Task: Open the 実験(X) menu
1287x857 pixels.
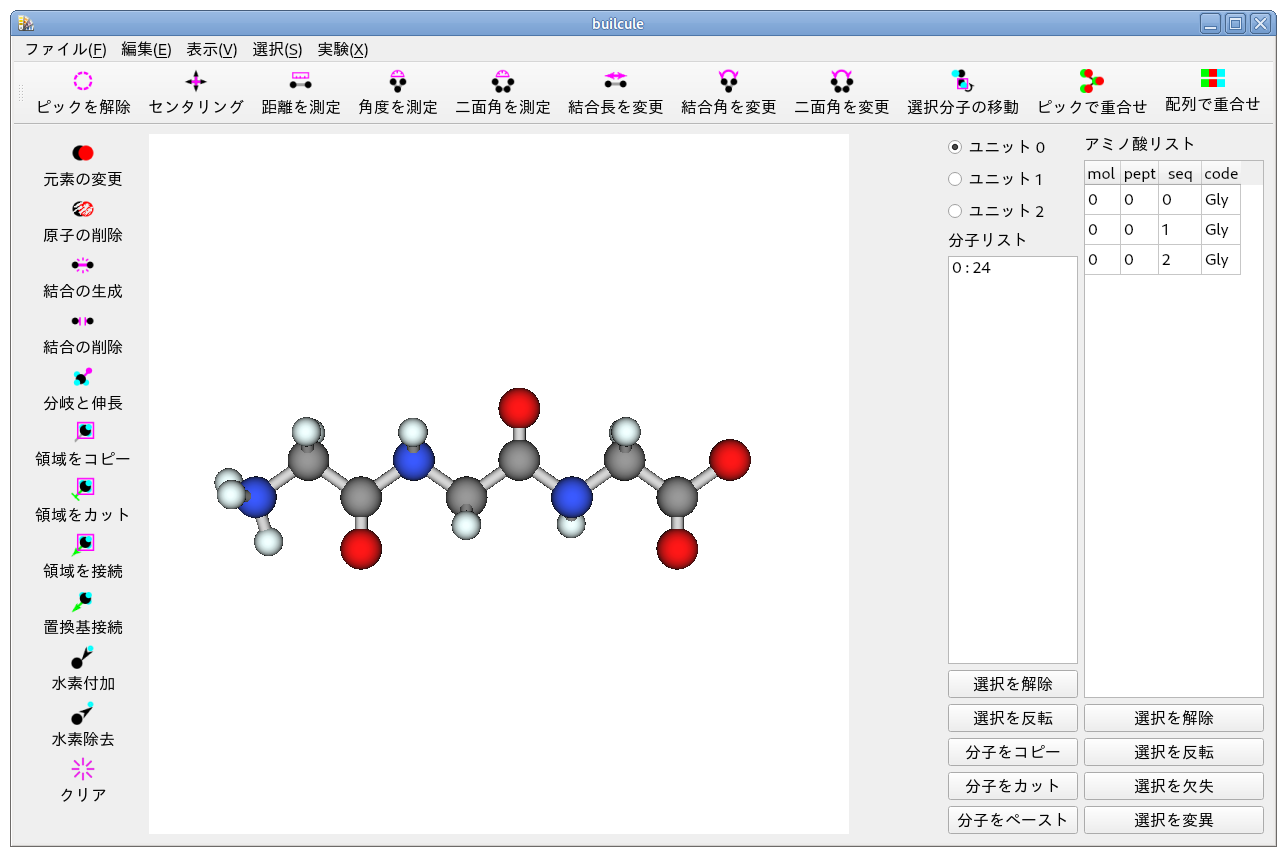Action: pos(342,49)
